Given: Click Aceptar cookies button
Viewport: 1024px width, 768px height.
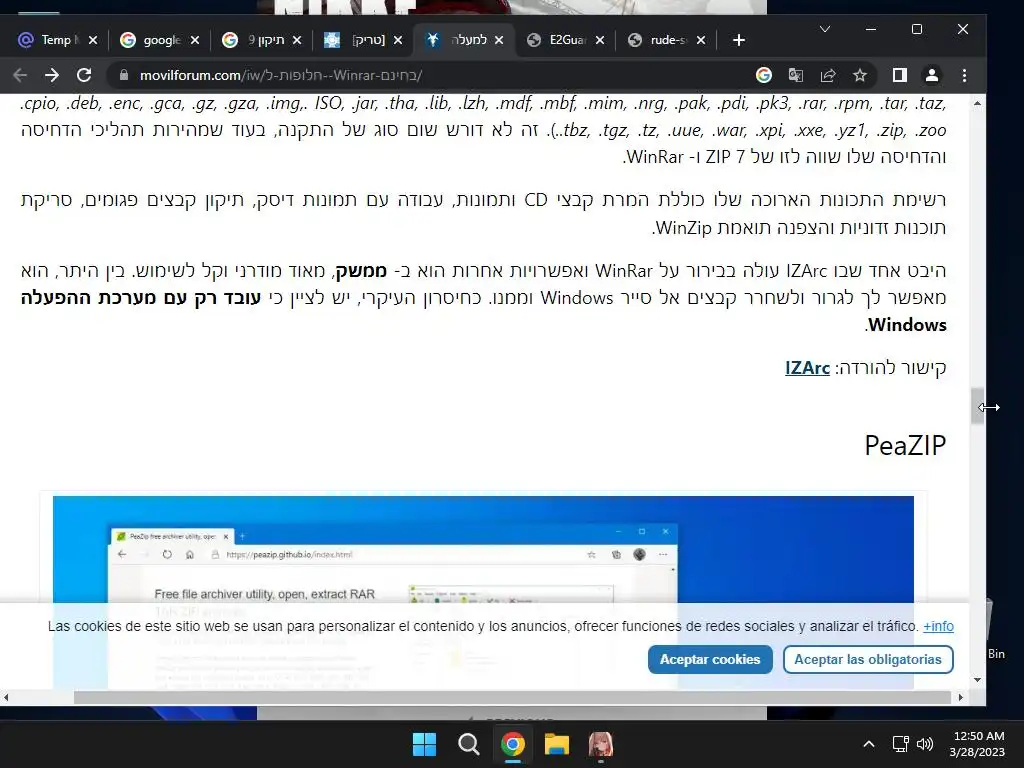Looking at the screenshot, I should pyautogui.click(x=710, y=660).
